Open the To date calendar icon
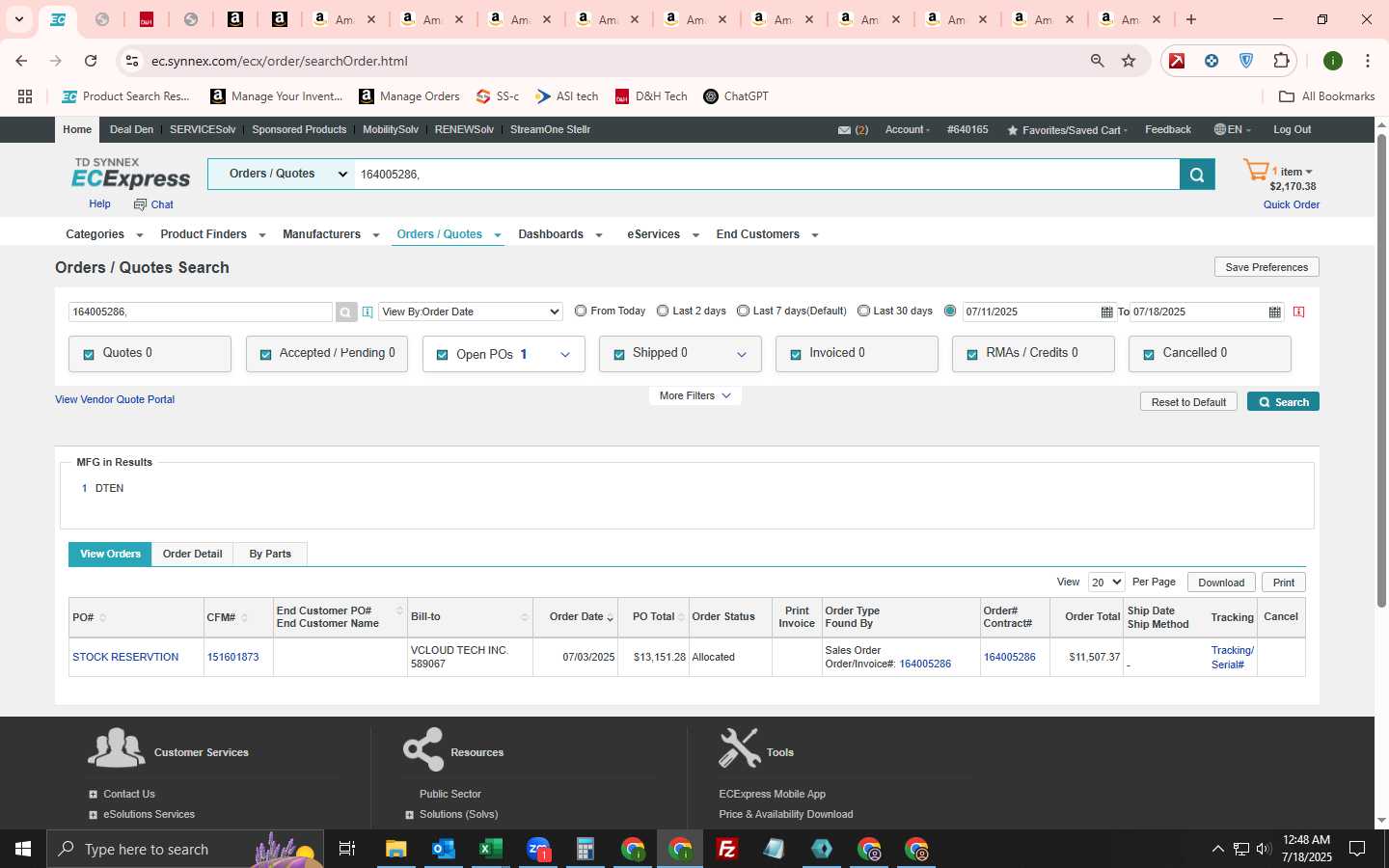 pyautogui.click(x=1275, y=312)
